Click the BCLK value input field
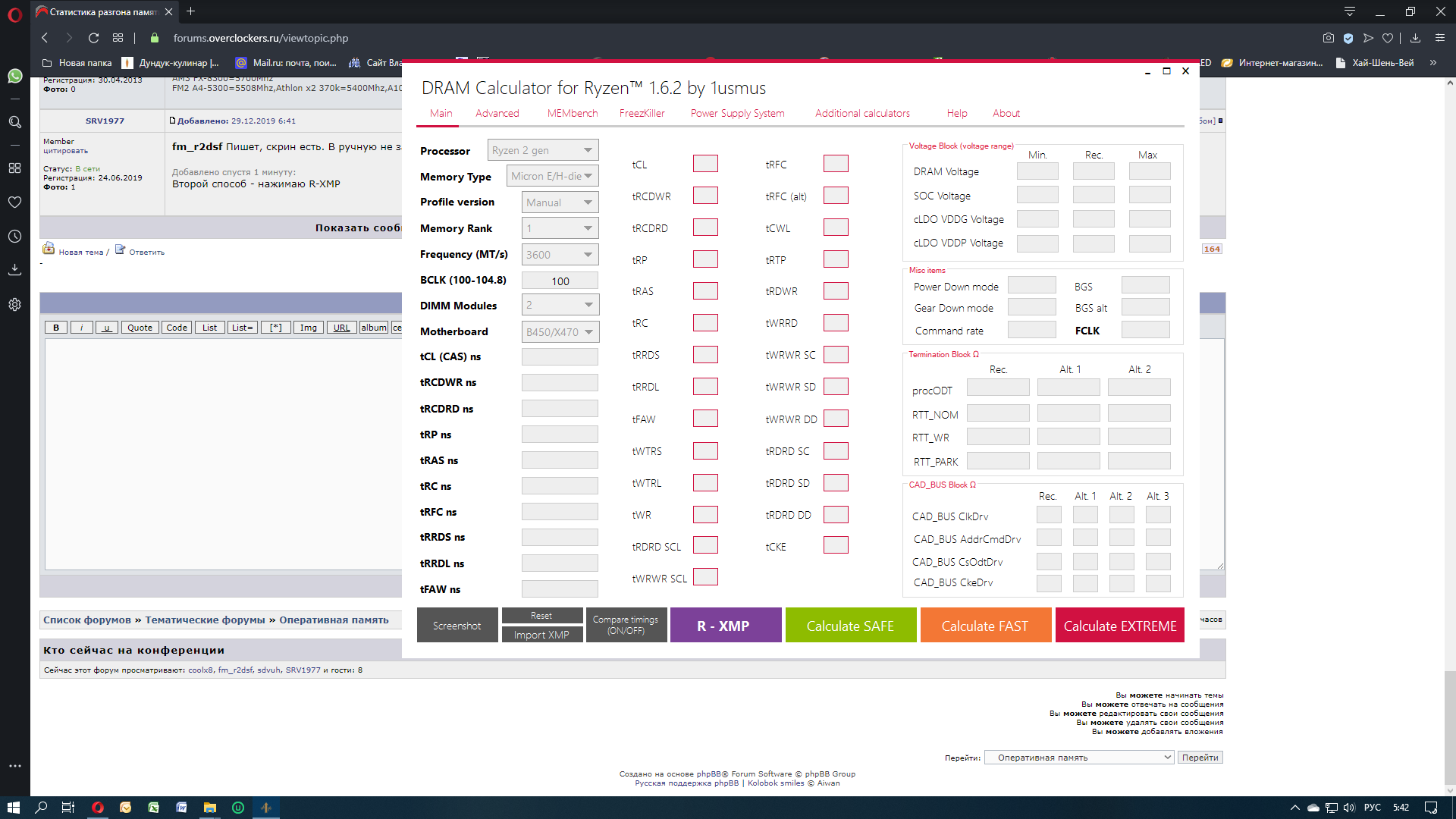This screenshot has height=819, width=1456. click(x=560, y=281)
